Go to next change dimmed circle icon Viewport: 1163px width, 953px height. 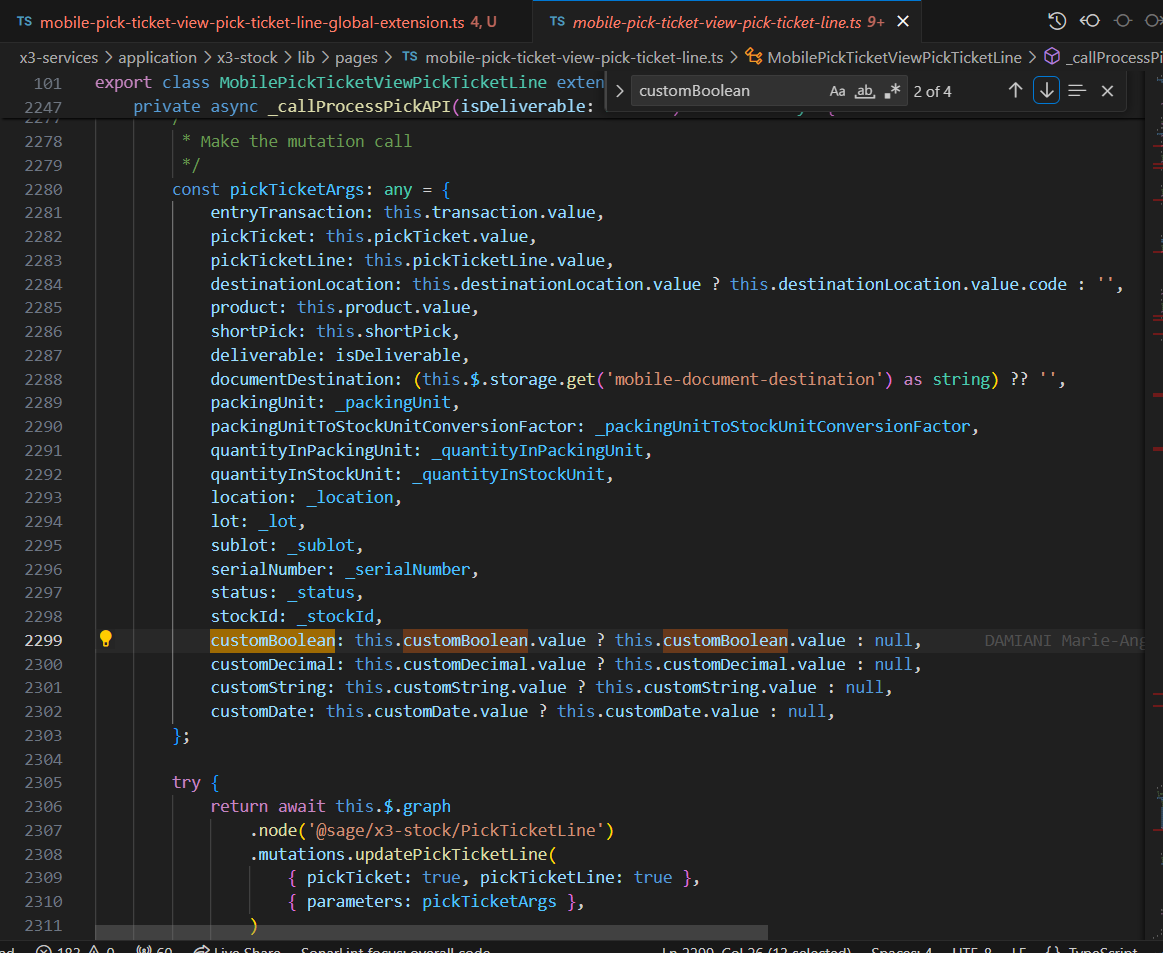click(1123, 21)
